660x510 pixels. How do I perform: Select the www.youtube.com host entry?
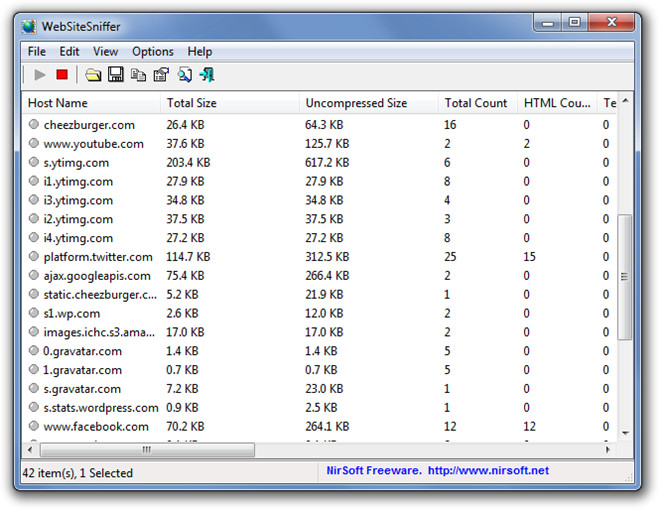point(93,144)
